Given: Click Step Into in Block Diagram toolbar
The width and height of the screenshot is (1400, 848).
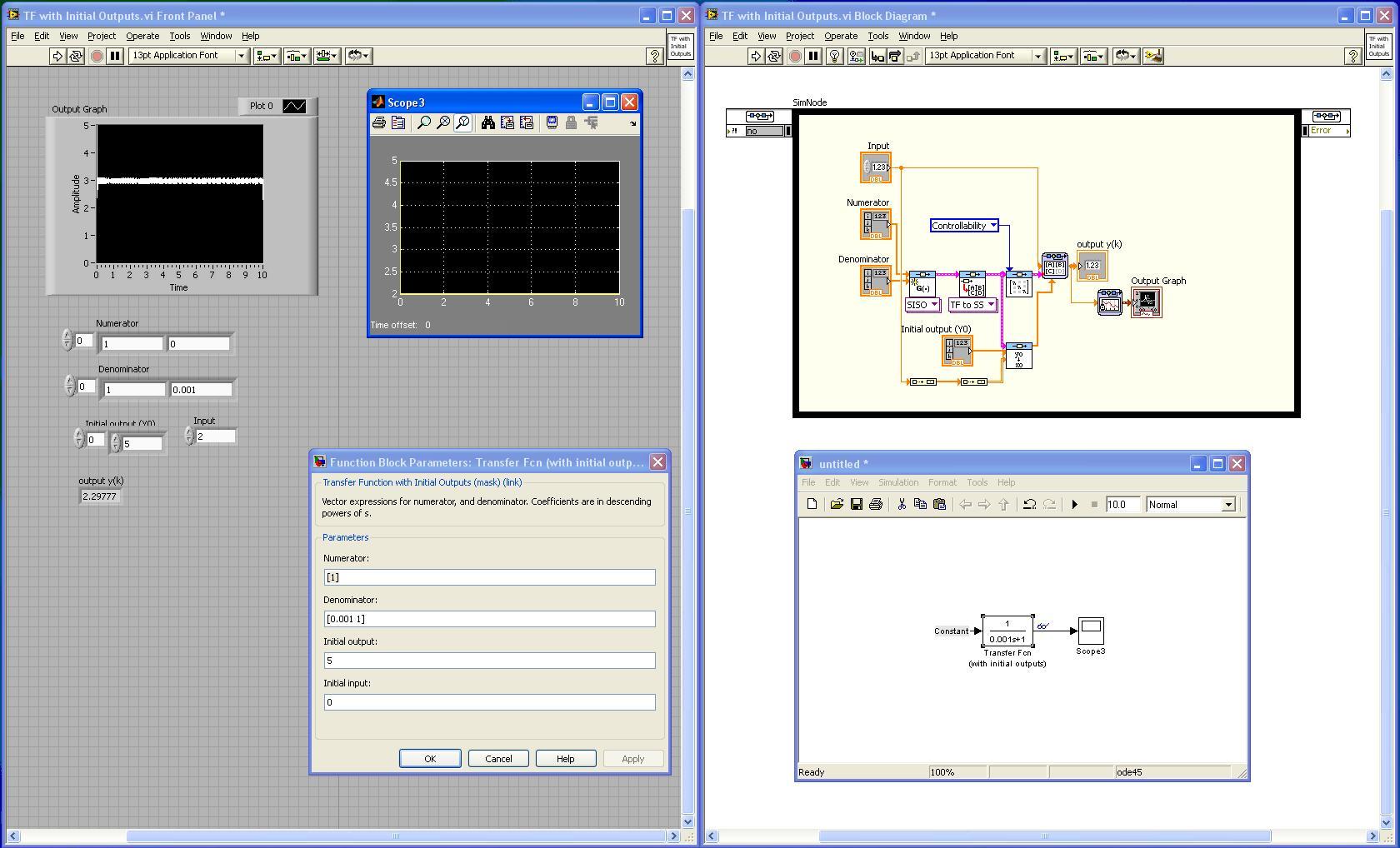Looking at the screenshot, I should (x=877, y=56).
